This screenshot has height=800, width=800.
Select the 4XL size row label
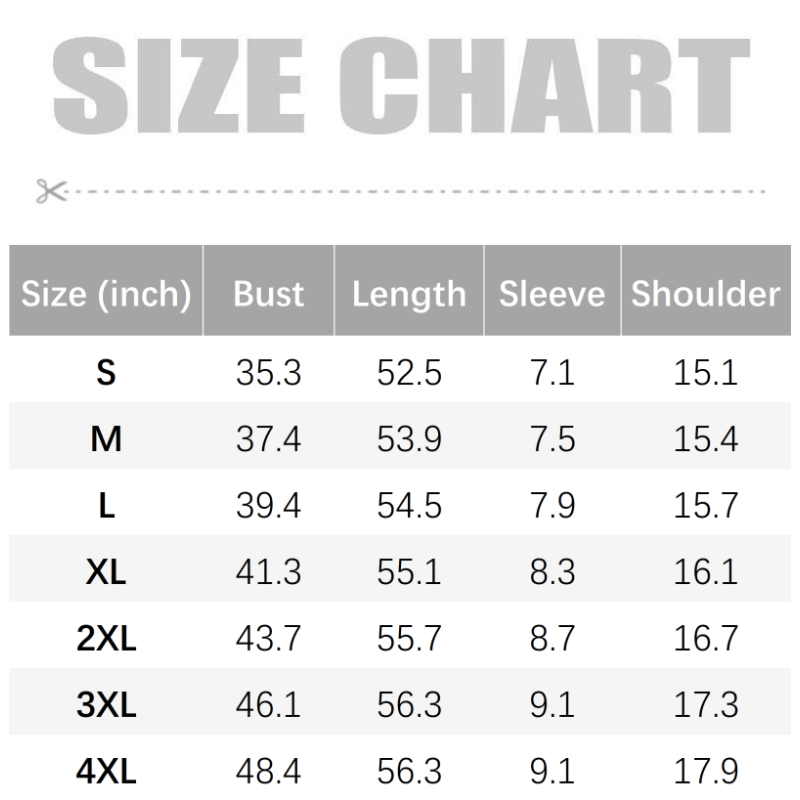coord(106,771)
